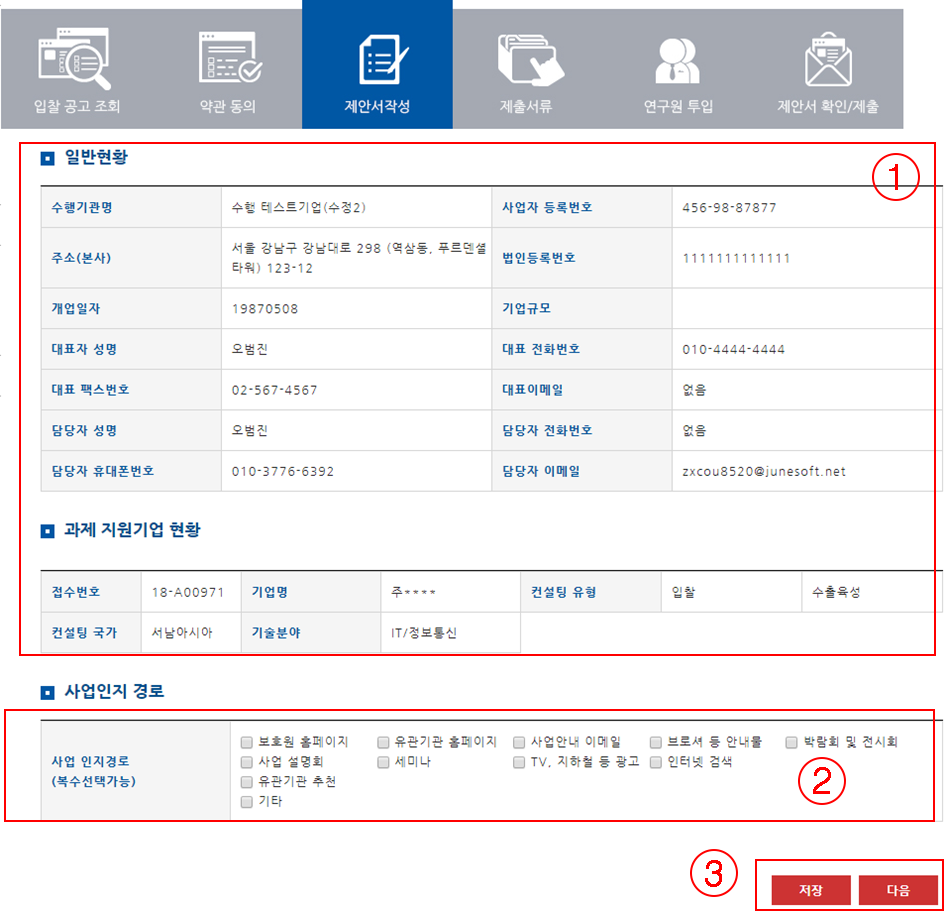The width and height of the screenshot is (950, 915).
Task: Click the red 다음 button
Action: point(898,890)
